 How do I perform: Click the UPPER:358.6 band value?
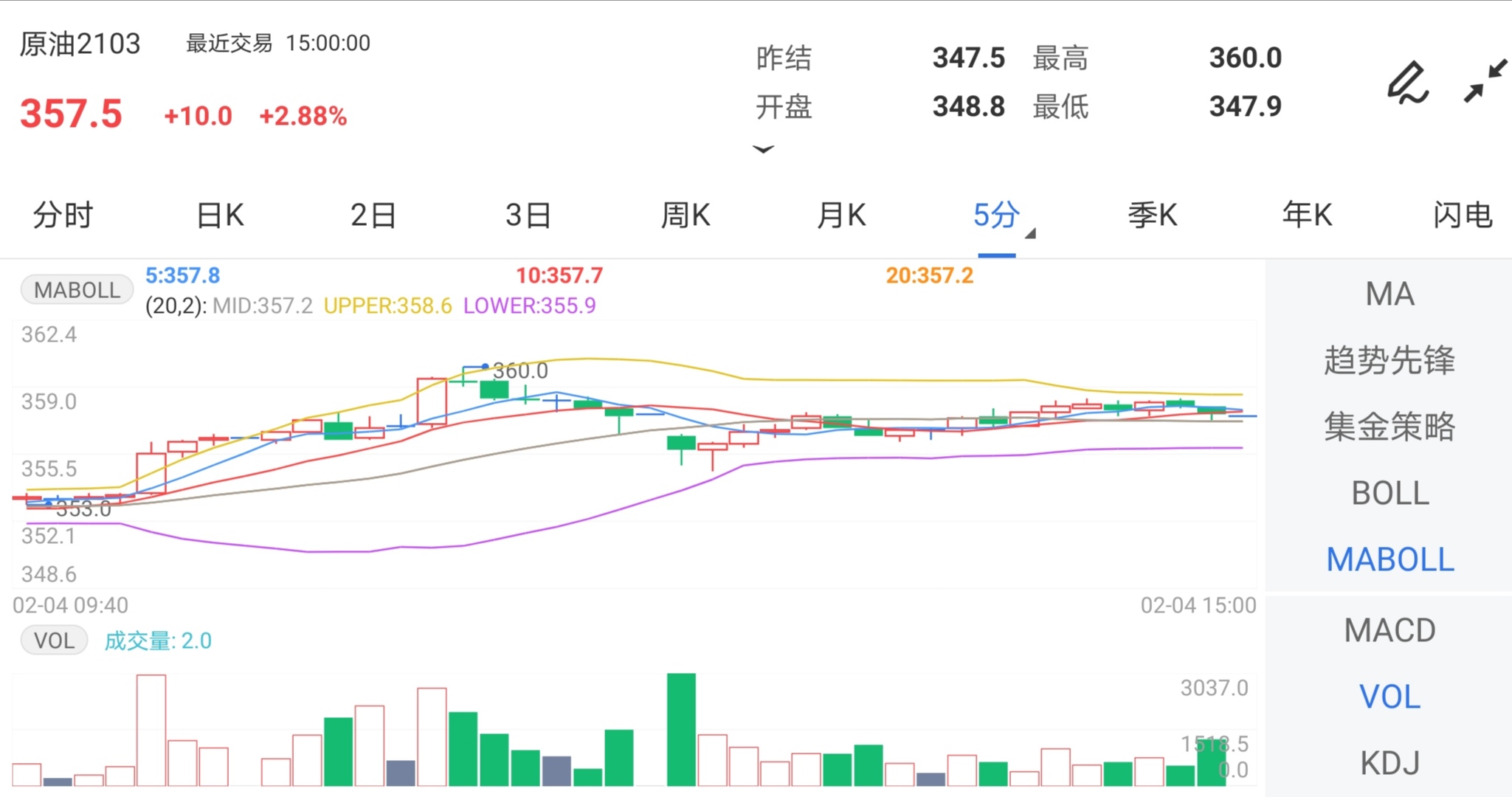387,306
